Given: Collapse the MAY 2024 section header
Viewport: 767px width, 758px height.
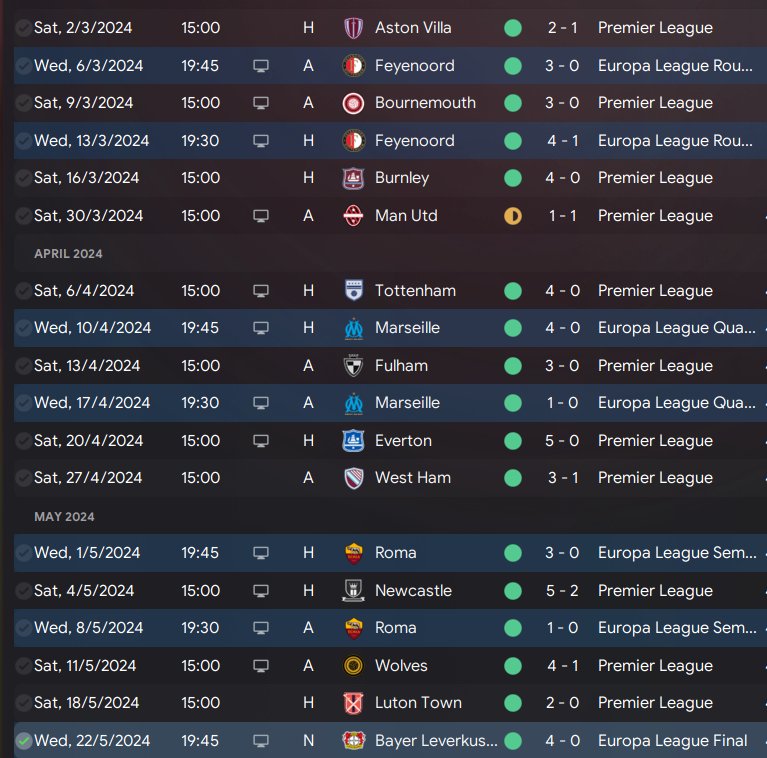Looking at the screenshot, I should pyautogui.click(x=65, y=517).
